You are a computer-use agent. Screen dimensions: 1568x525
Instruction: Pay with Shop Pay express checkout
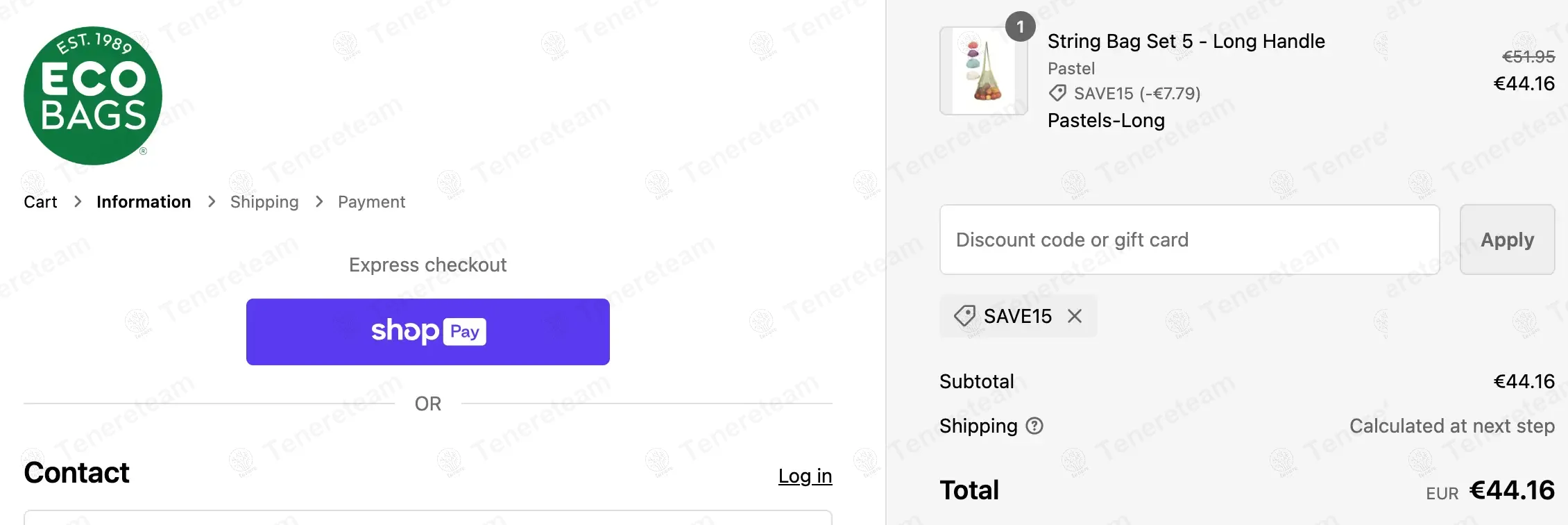(x=427, y=332)
